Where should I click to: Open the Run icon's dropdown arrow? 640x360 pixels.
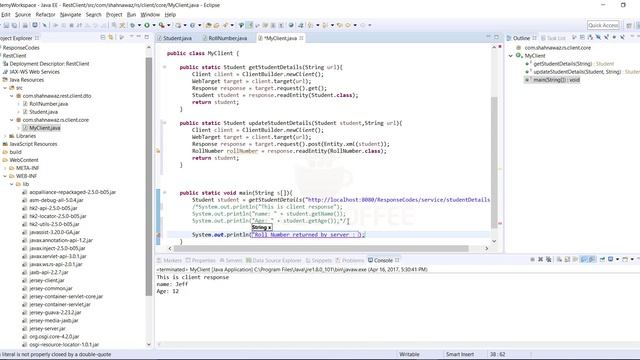(x=154, y=25)
